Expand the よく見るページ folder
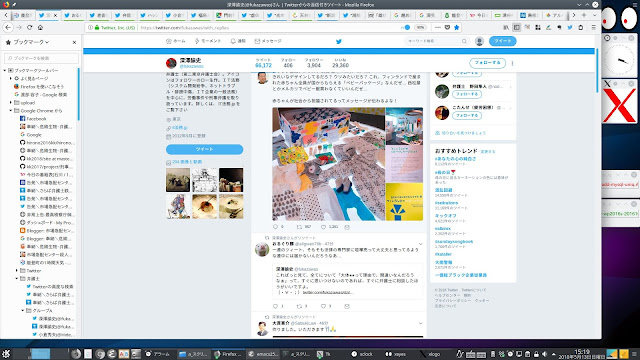Image resolution: width=640 pixels, height=360 pixels. click(x=11, y=78)
